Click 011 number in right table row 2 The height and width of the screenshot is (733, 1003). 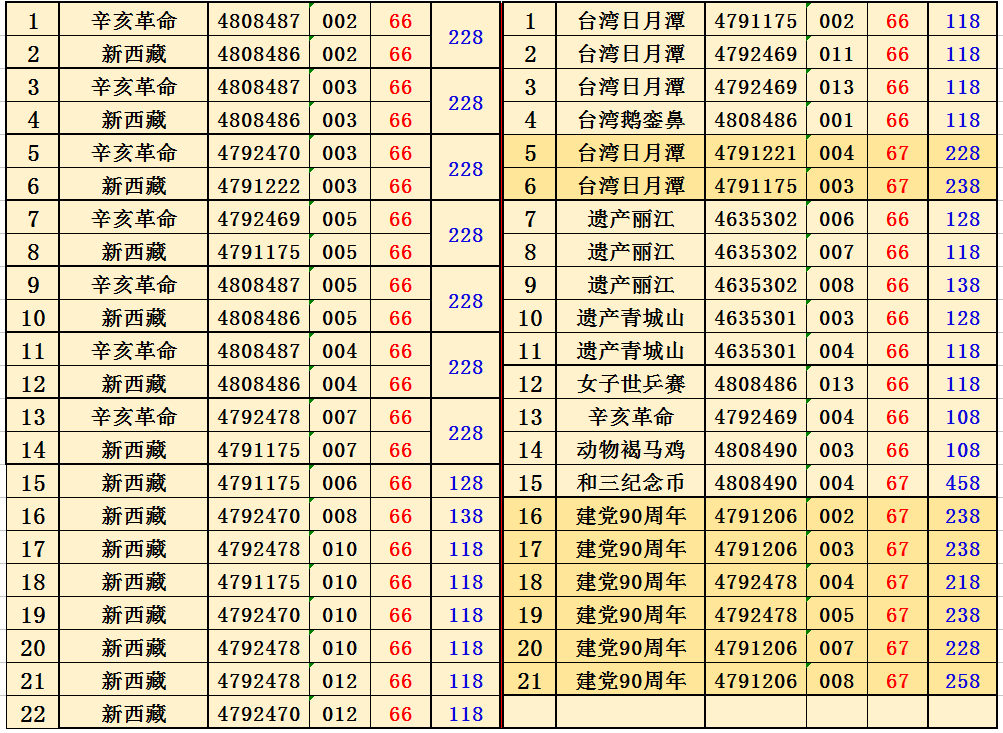(837, 54)
